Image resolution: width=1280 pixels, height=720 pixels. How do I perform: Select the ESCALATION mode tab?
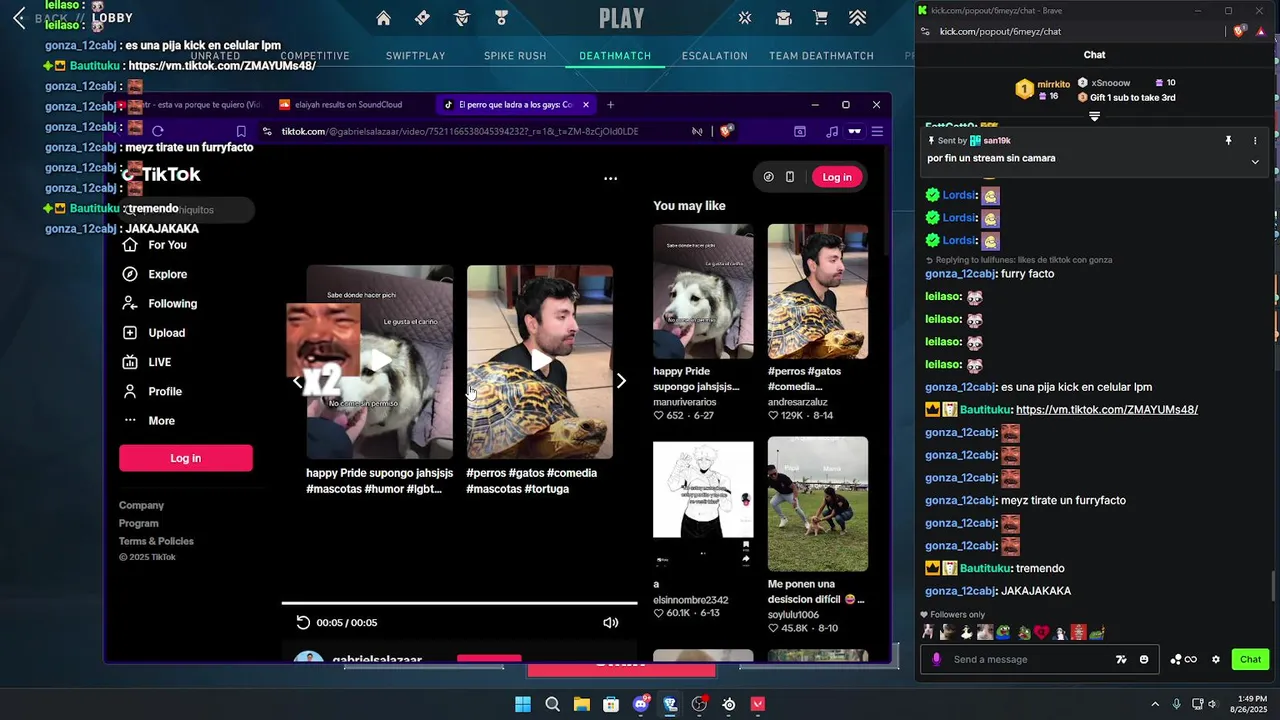[x=715, y=56]
